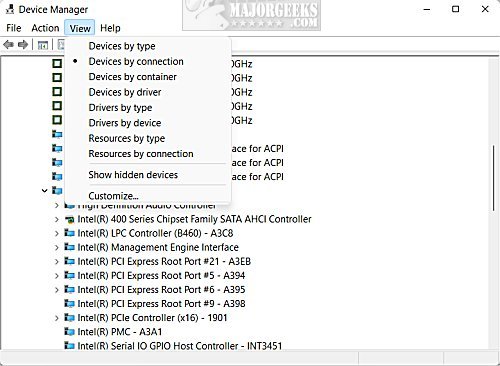Collapse the expanded parent node with down chevron
The width and height of the screenshot is (500, 366).
click(x=44, y=191)
